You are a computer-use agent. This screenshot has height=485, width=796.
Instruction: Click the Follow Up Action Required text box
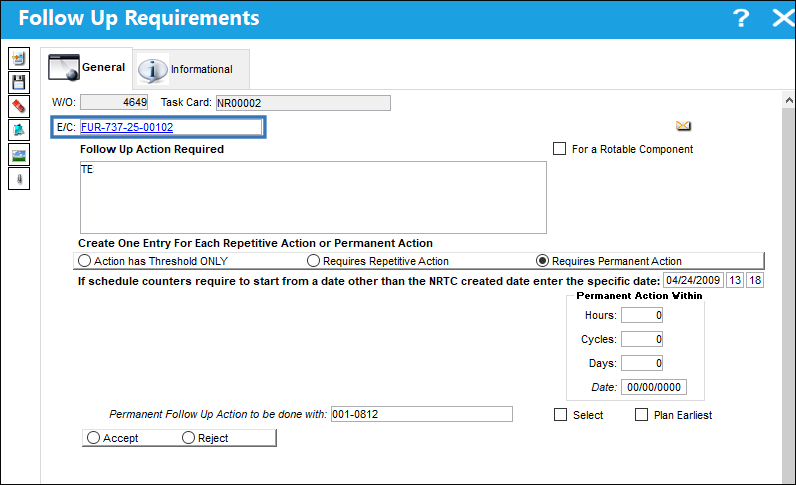pos(313,198)
